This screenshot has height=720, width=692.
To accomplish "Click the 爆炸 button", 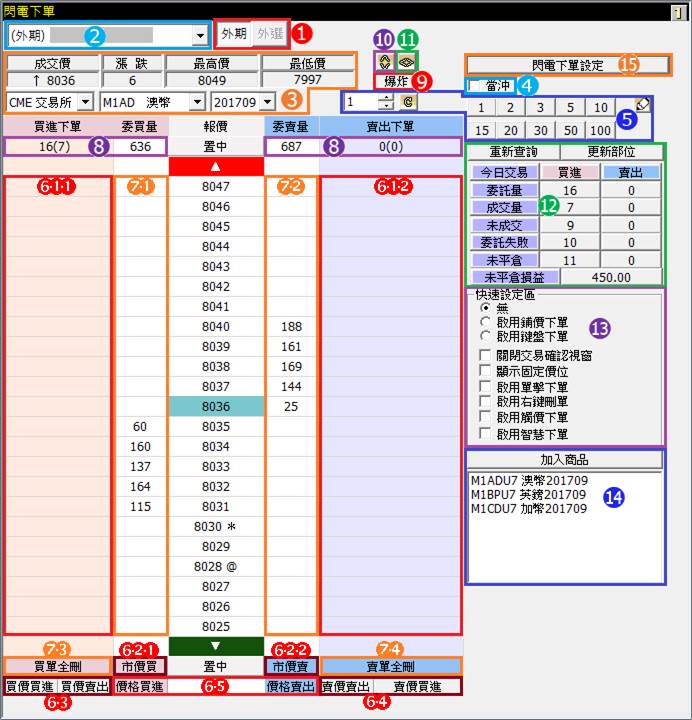I will click(395, 82).
